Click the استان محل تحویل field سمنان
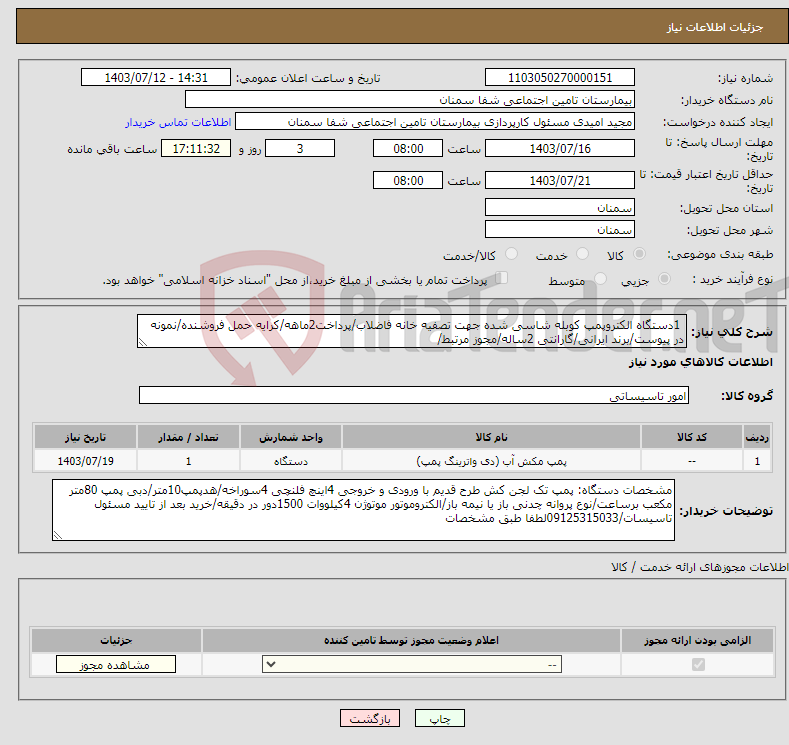 (560, 207)
